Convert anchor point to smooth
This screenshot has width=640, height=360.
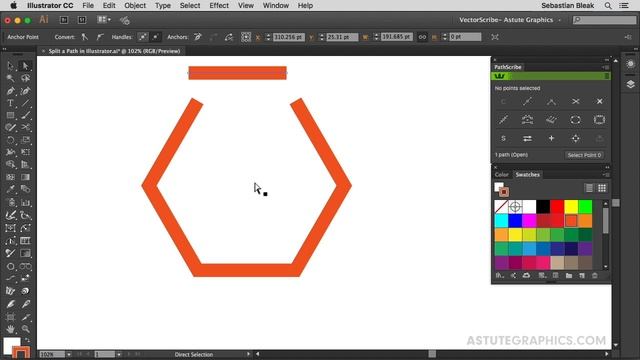pos(100,37)
